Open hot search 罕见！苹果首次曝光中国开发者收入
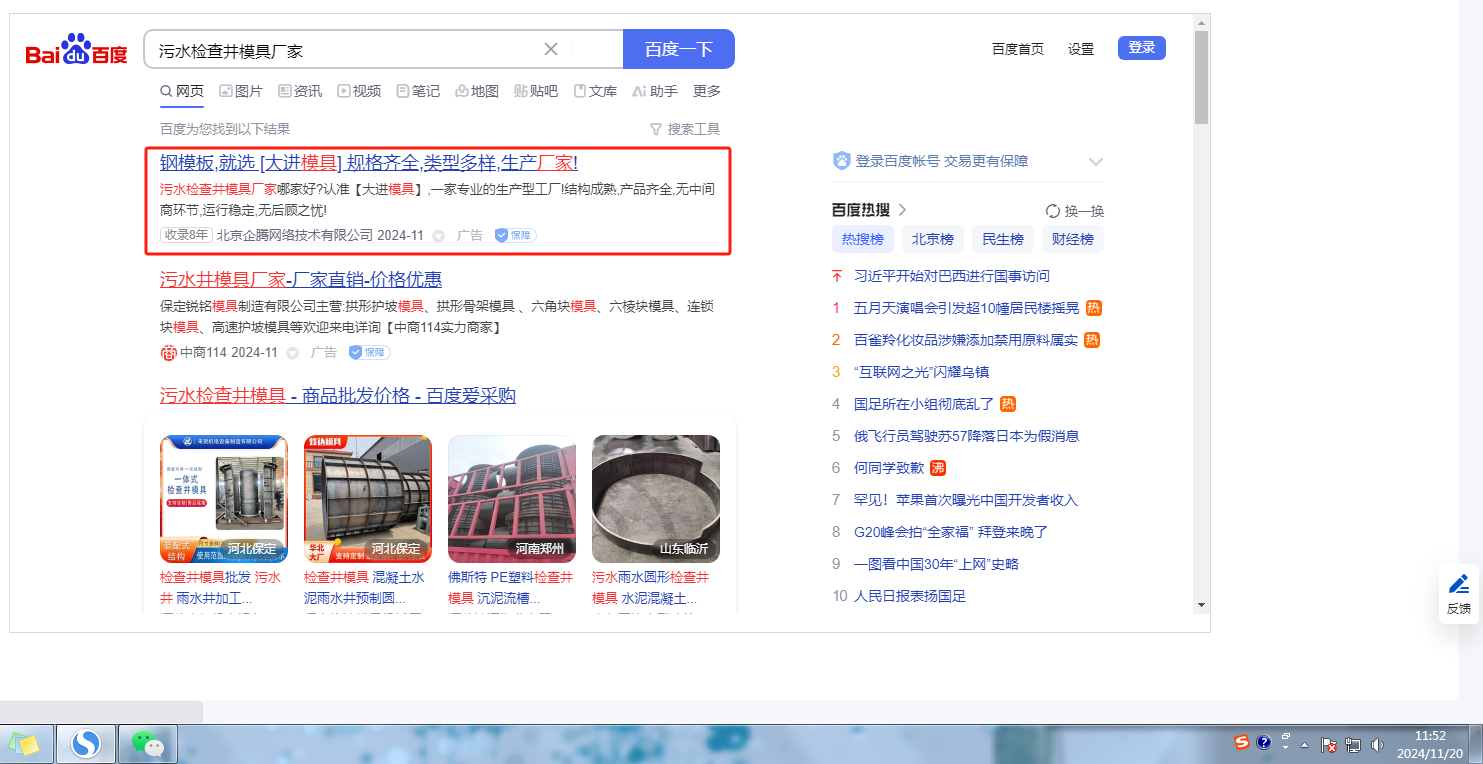1483x764 pixels. [x=966, y=500]
